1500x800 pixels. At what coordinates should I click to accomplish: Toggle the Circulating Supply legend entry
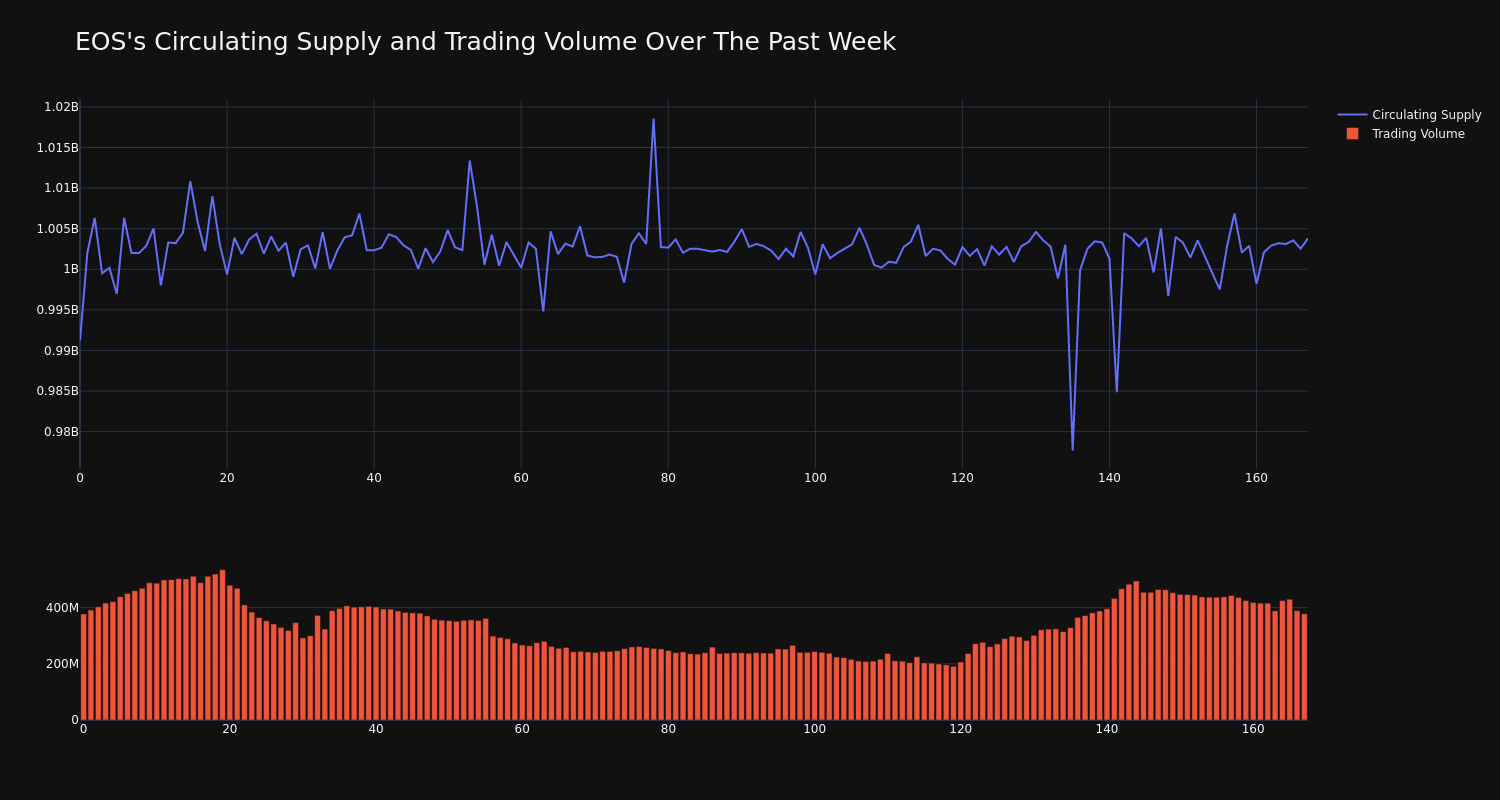(1409, 115)
